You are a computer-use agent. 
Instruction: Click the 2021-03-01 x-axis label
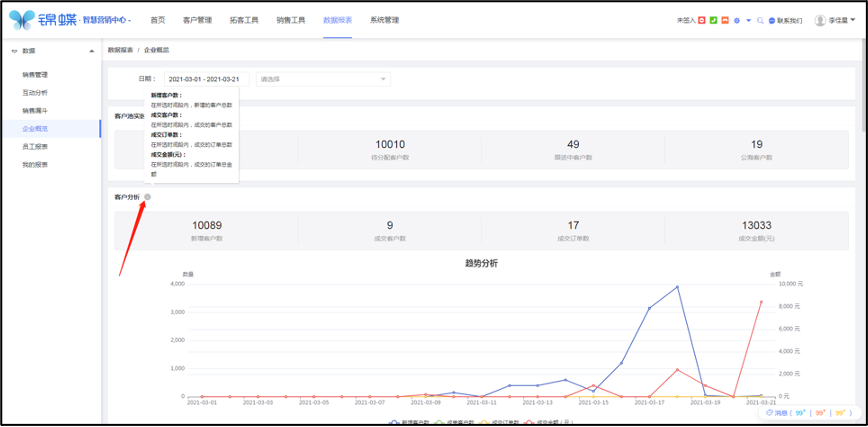[202, 403]
